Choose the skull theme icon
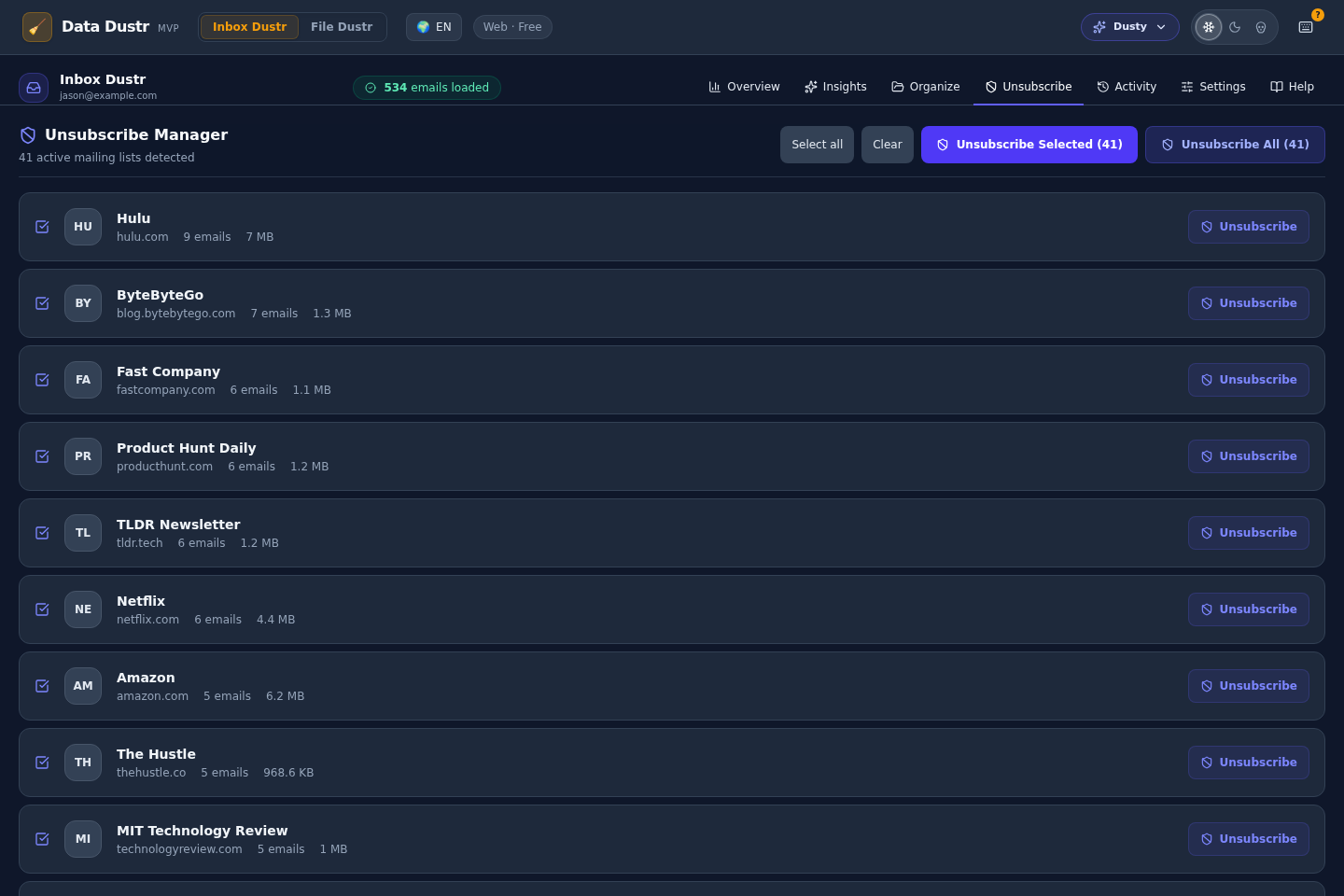The image size is (1344, 896). coord(1261,27)
